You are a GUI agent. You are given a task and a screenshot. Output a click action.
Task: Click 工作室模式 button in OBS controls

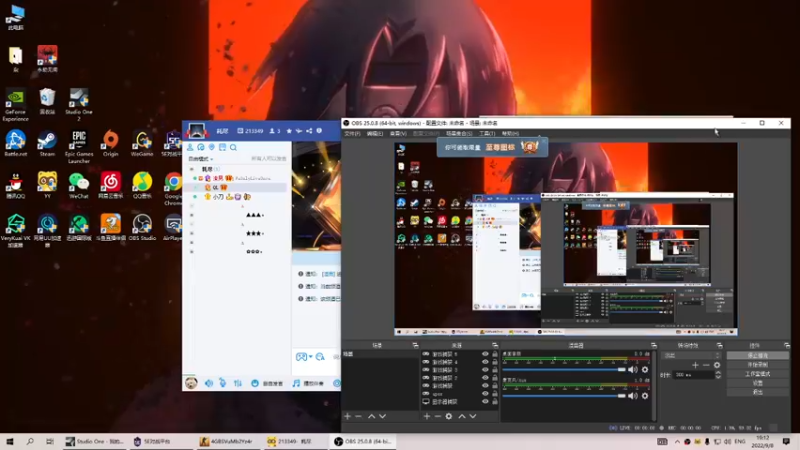(x=758, y=374)
